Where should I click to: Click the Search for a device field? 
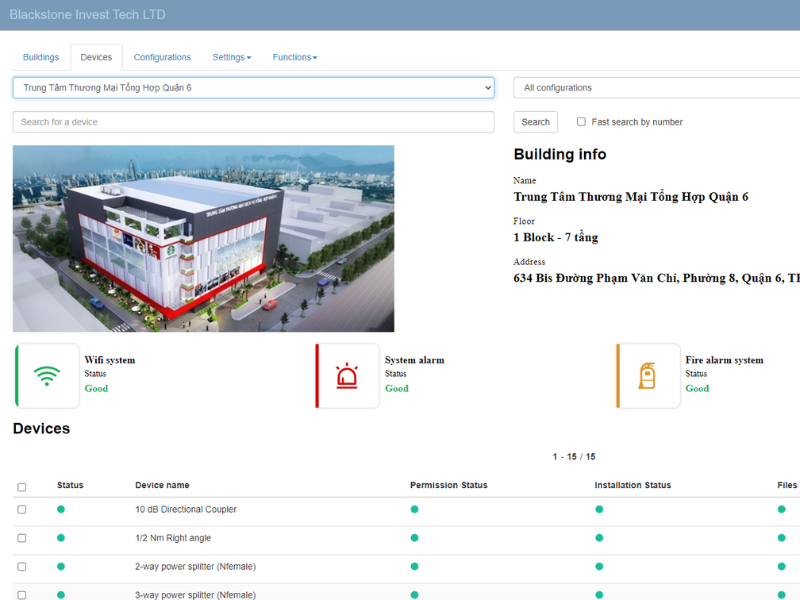point(253,122)
